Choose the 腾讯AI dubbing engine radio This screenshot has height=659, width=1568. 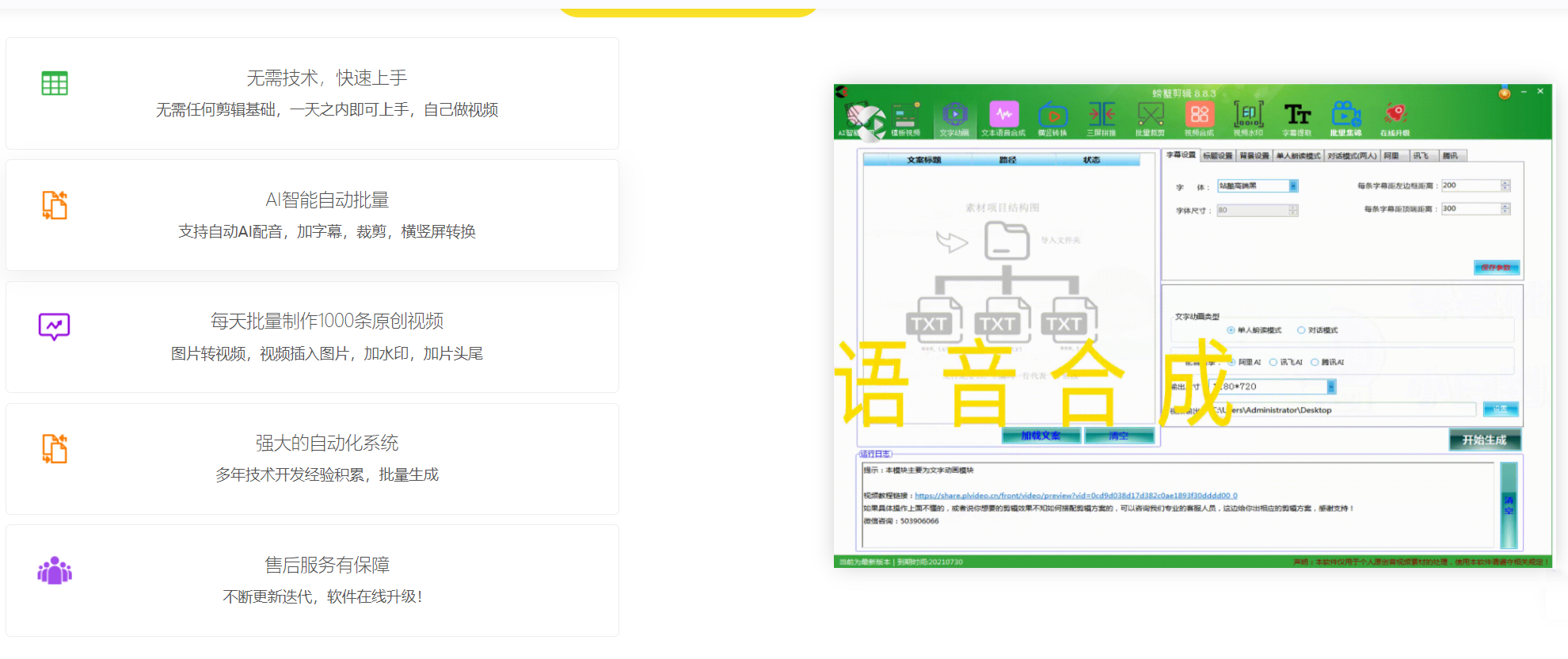click(x=1315, y=362)
